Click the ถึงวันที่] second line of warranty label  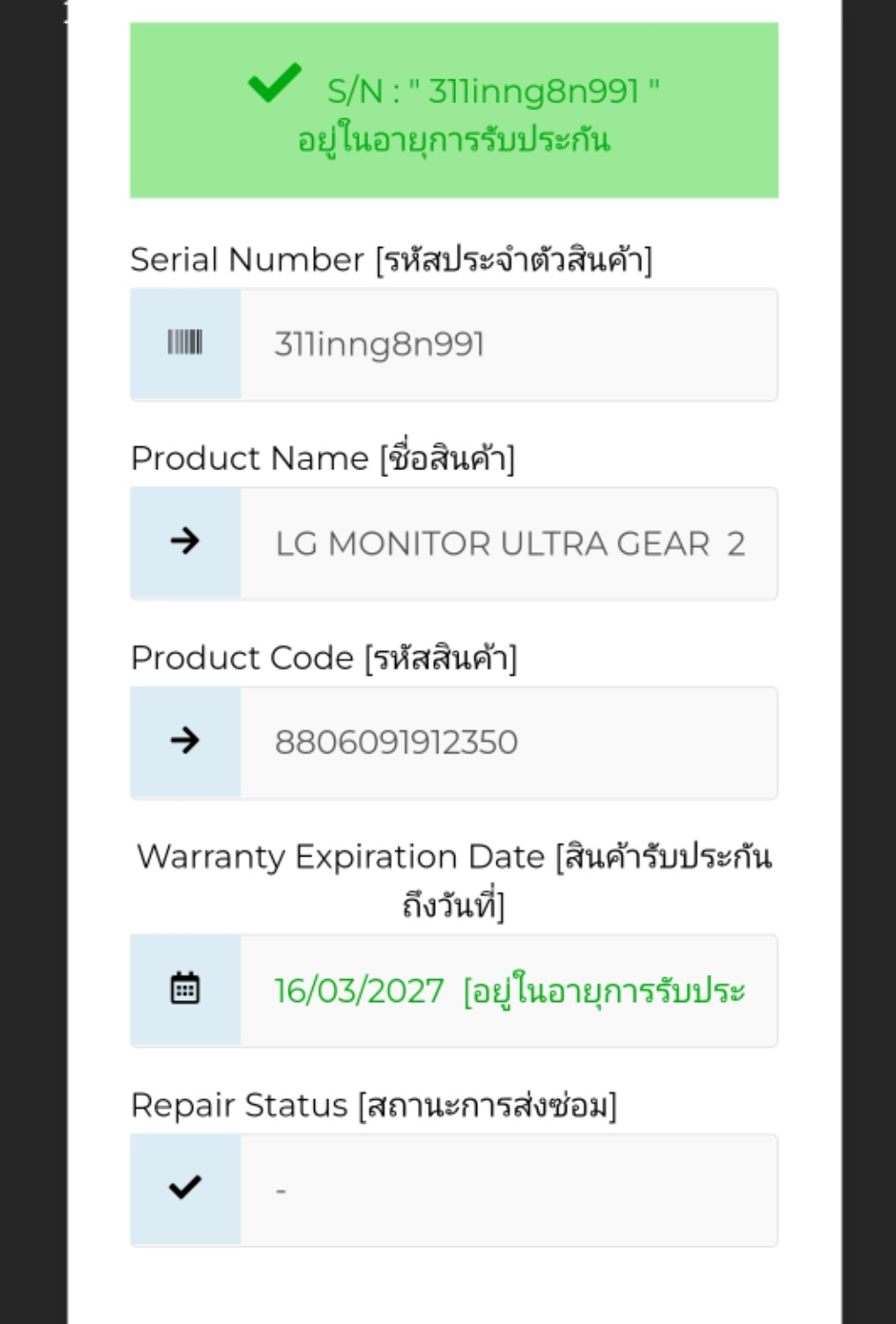click(x=453, y=905)
